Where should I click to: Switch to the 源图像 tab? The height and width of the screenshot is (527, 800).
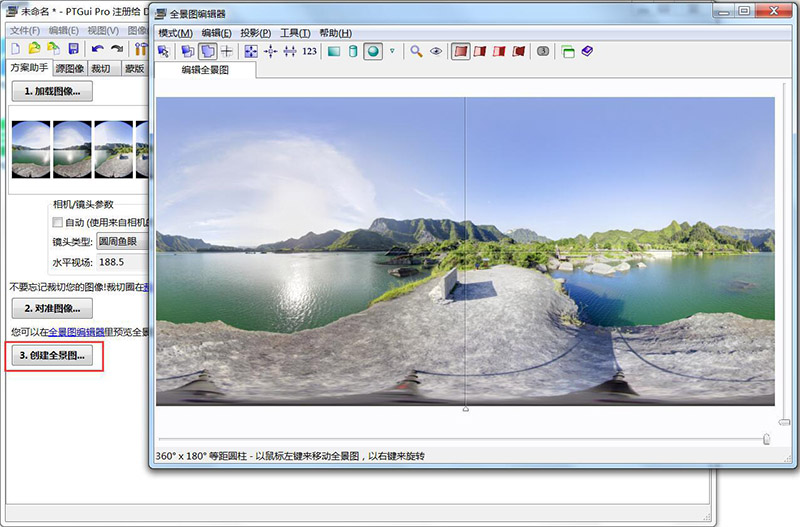tap(68, 68)
